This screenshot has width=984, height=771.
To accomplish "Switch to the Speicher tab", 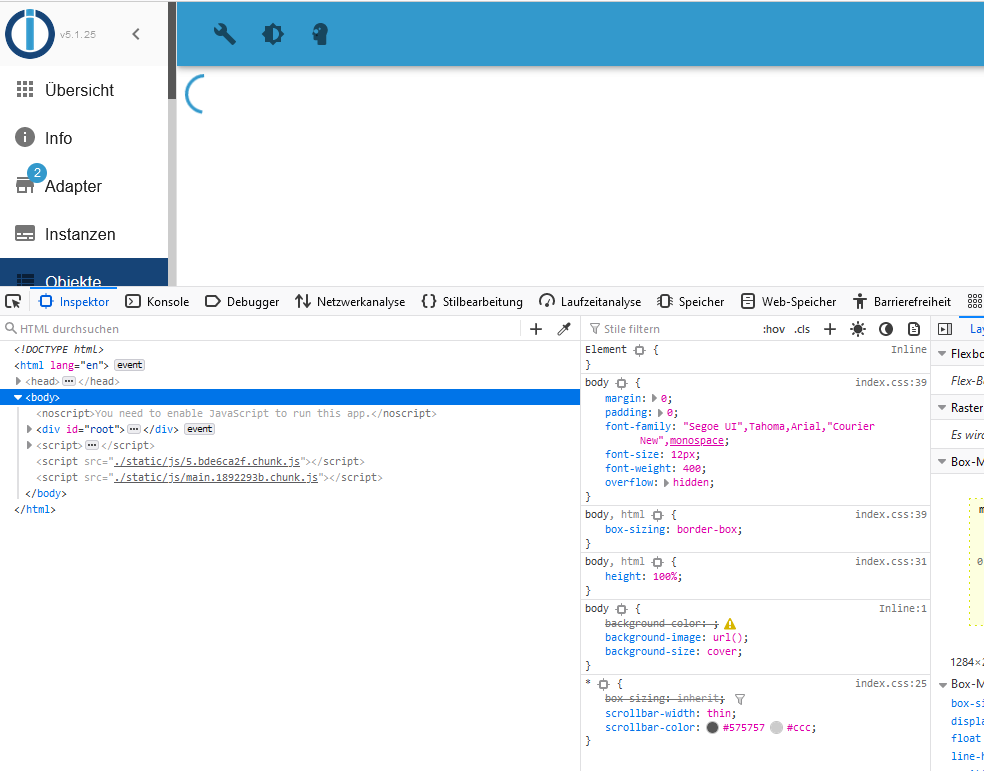I will (x=690, y=302).
